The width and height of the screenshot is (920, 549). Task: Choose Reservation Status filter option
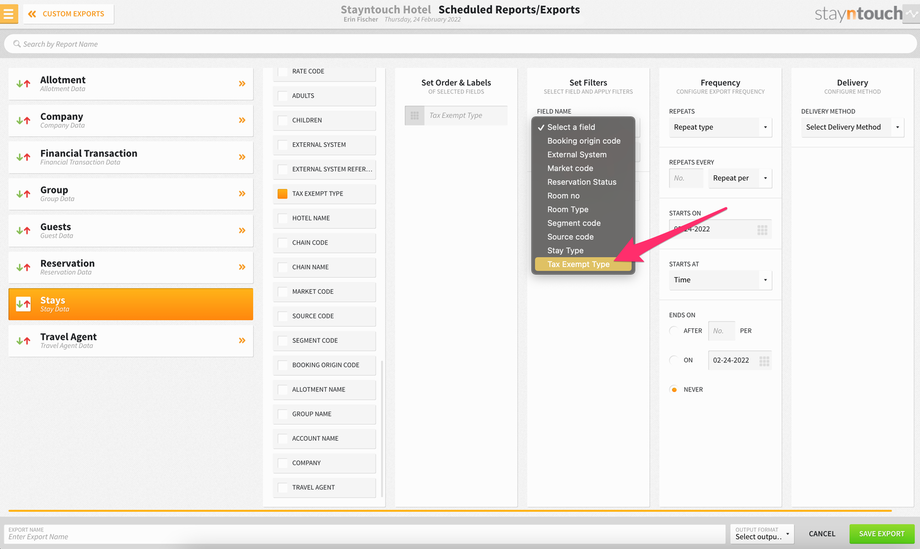click(x=583, y=182)
